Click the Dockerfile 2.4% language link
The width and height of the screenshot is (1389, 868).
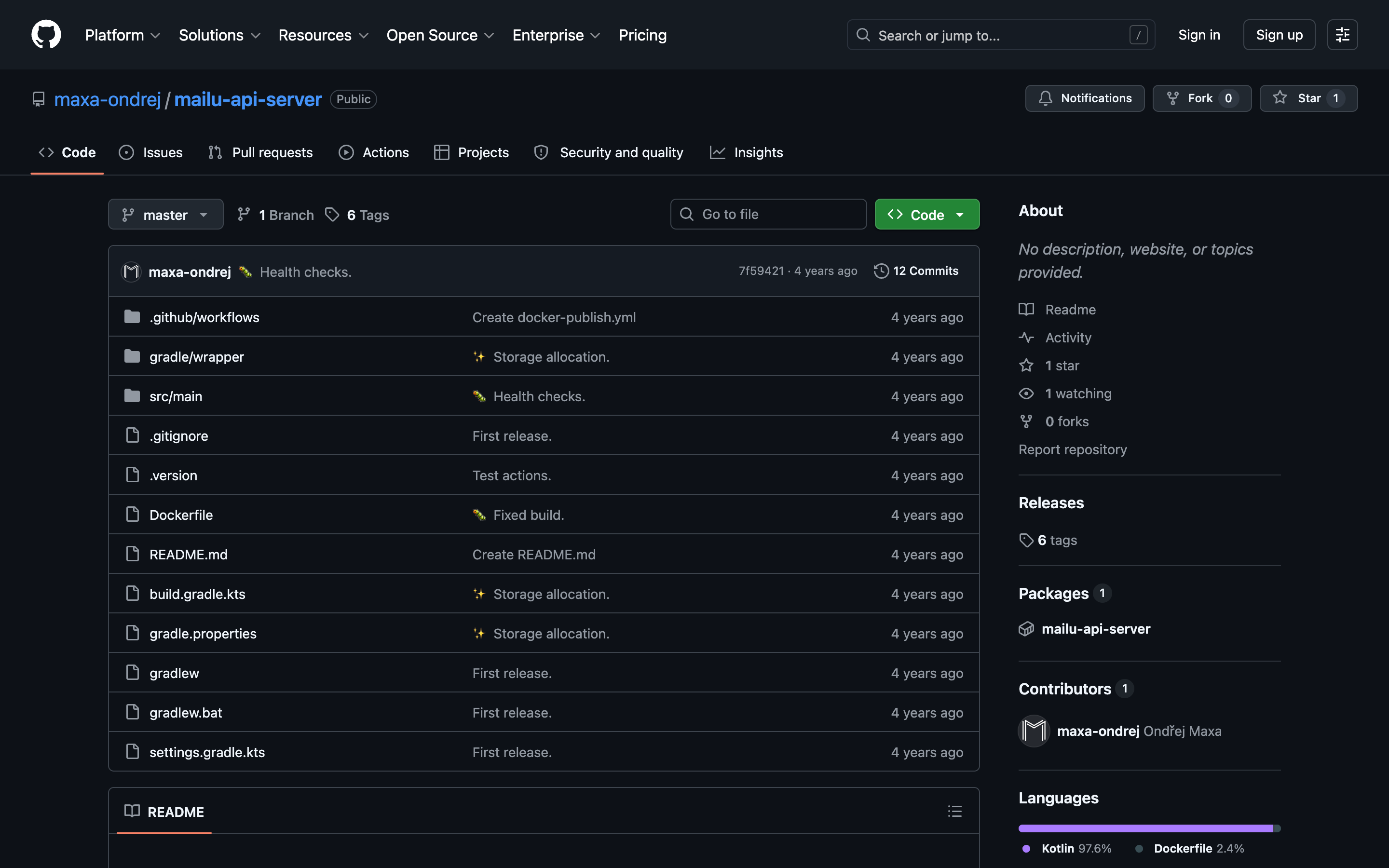[1189, 848]
